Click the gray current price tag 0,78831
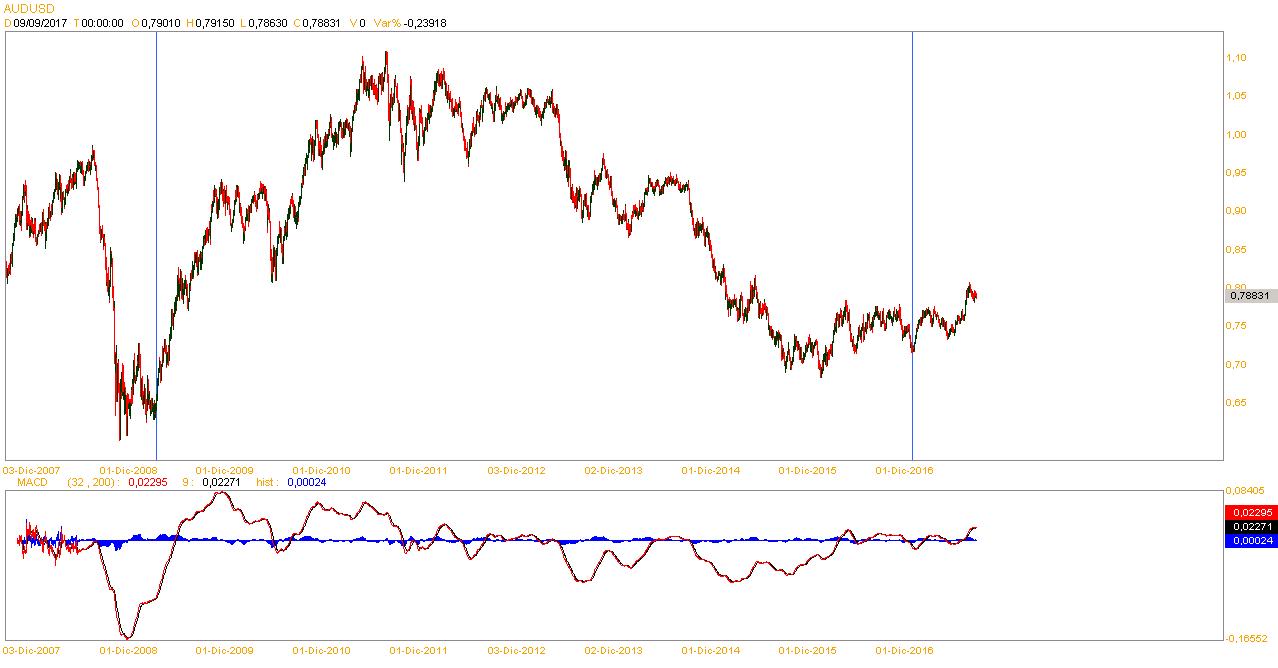The width and height of the screenshot is (1278, 668). (1250, 295)
